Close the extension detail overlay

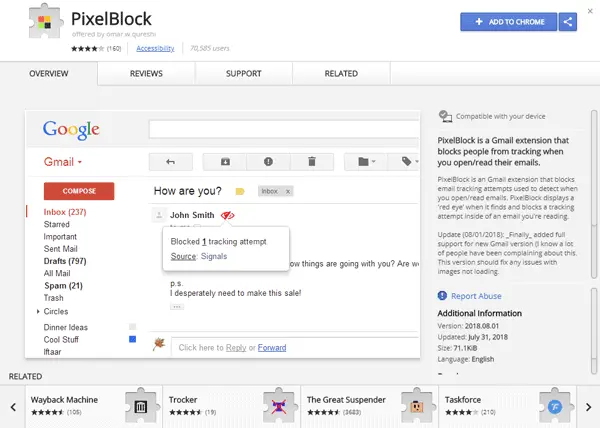[x=590, y=11]
